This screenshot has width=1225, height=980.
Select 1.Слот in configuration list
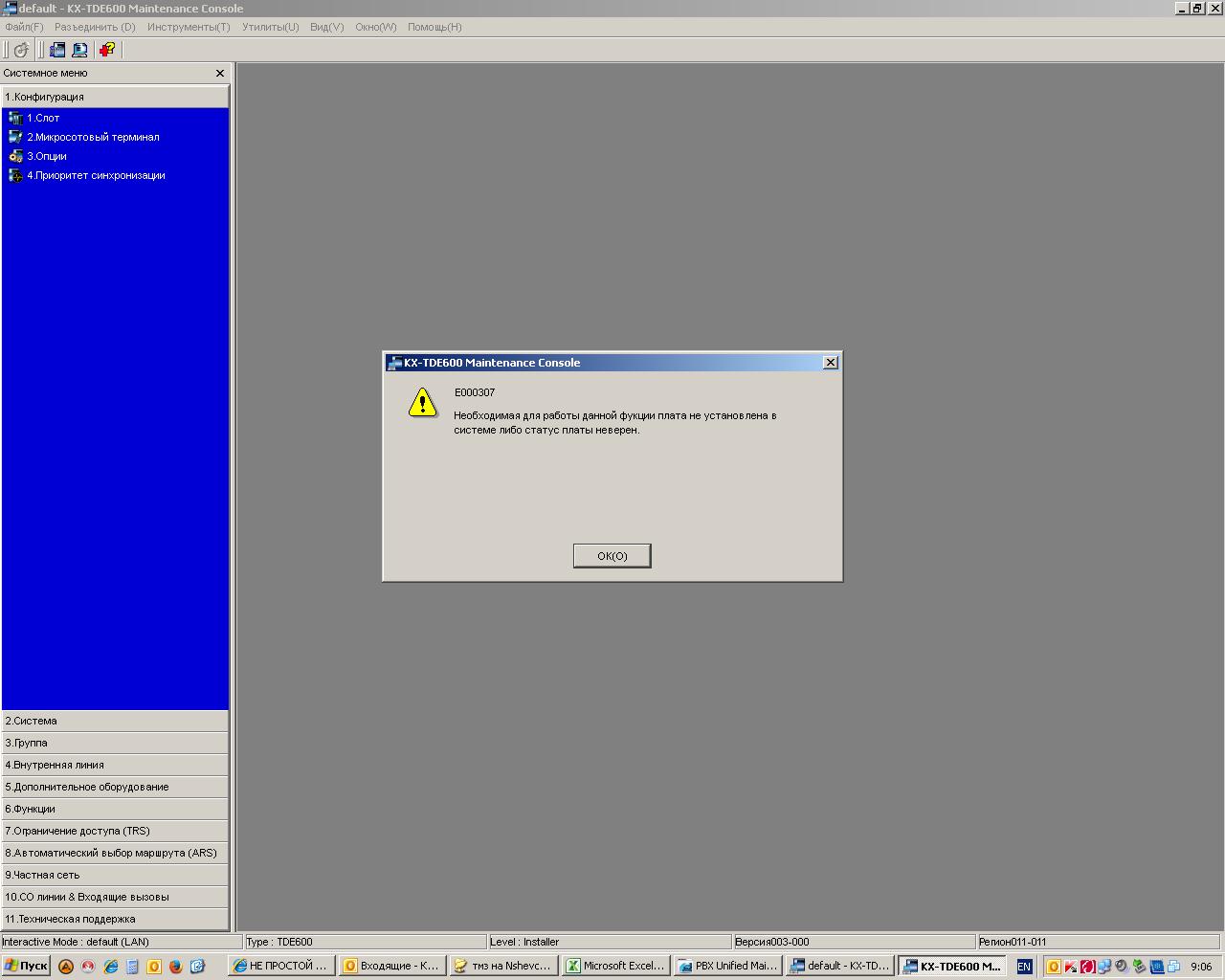[x=43, y=118]
